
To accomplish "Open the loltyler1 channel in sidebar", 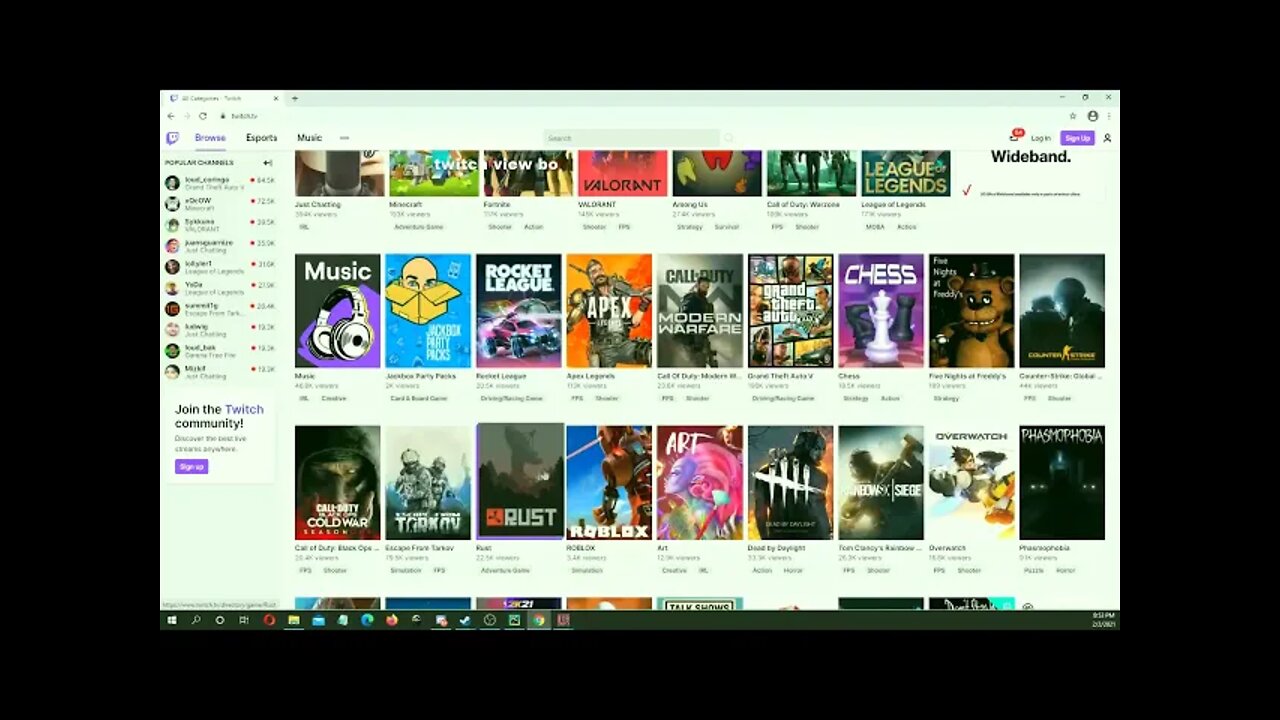I will (x=219, y=267).
